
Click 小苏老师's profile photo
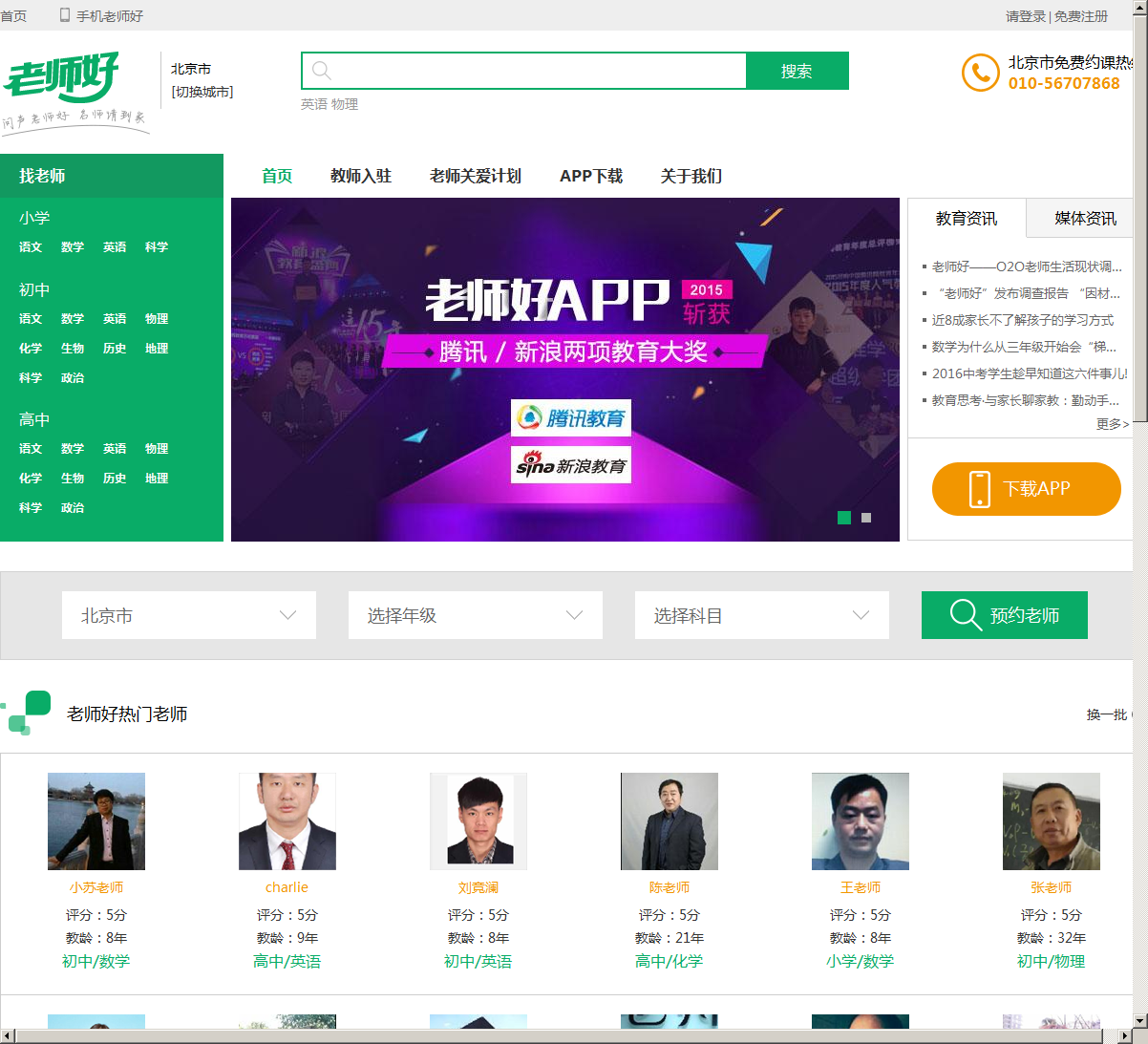[x=96, y=821]
